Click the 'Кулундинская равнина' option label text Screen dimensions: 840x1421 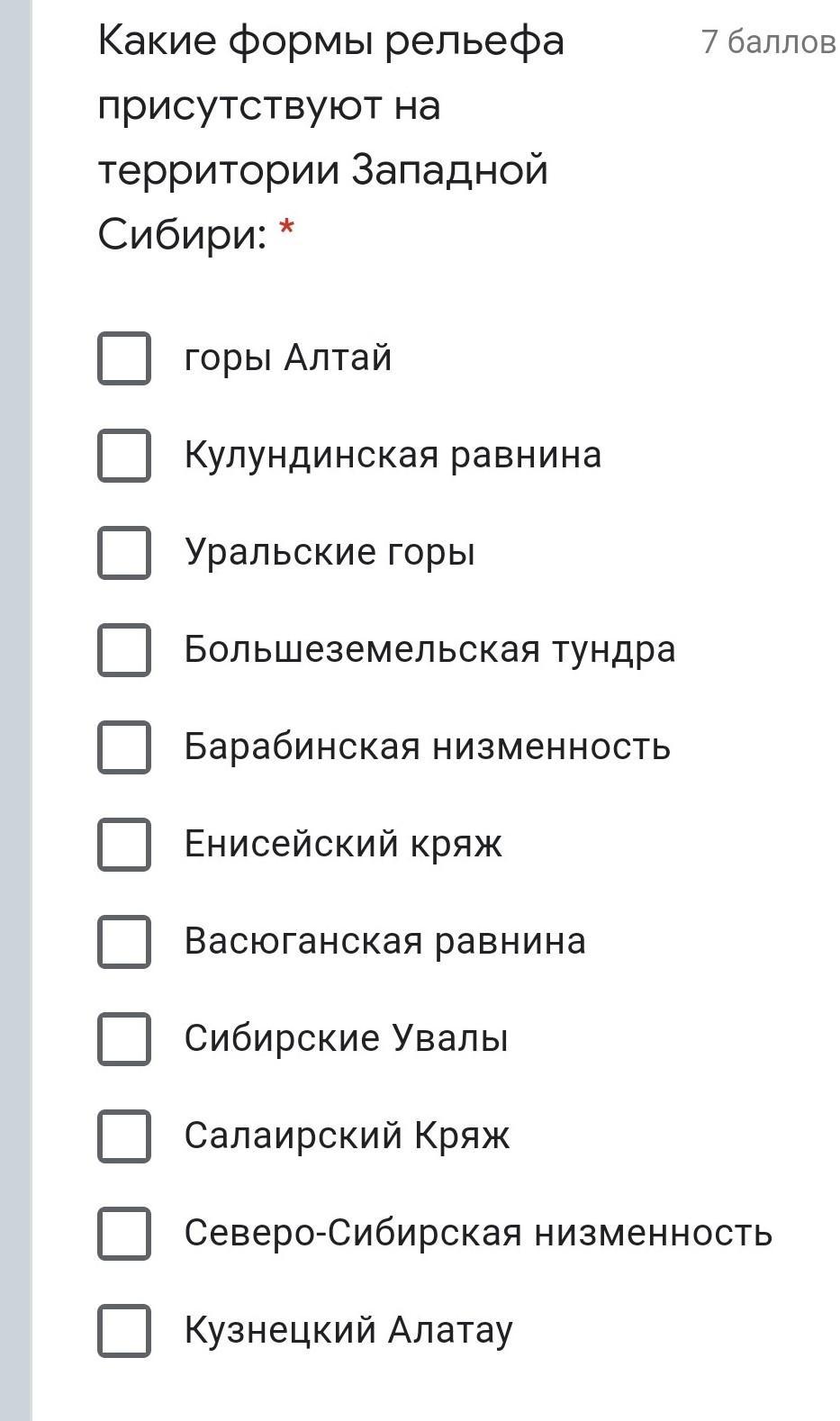393,455
